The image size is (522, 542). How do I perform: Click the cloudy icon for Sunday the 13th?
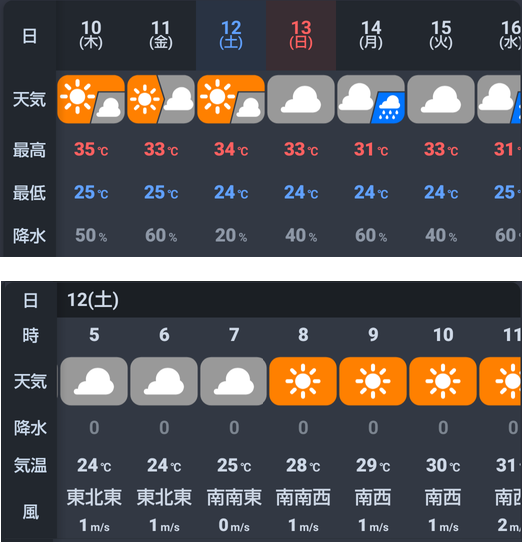pyautogui.click(x=301, y=99)
